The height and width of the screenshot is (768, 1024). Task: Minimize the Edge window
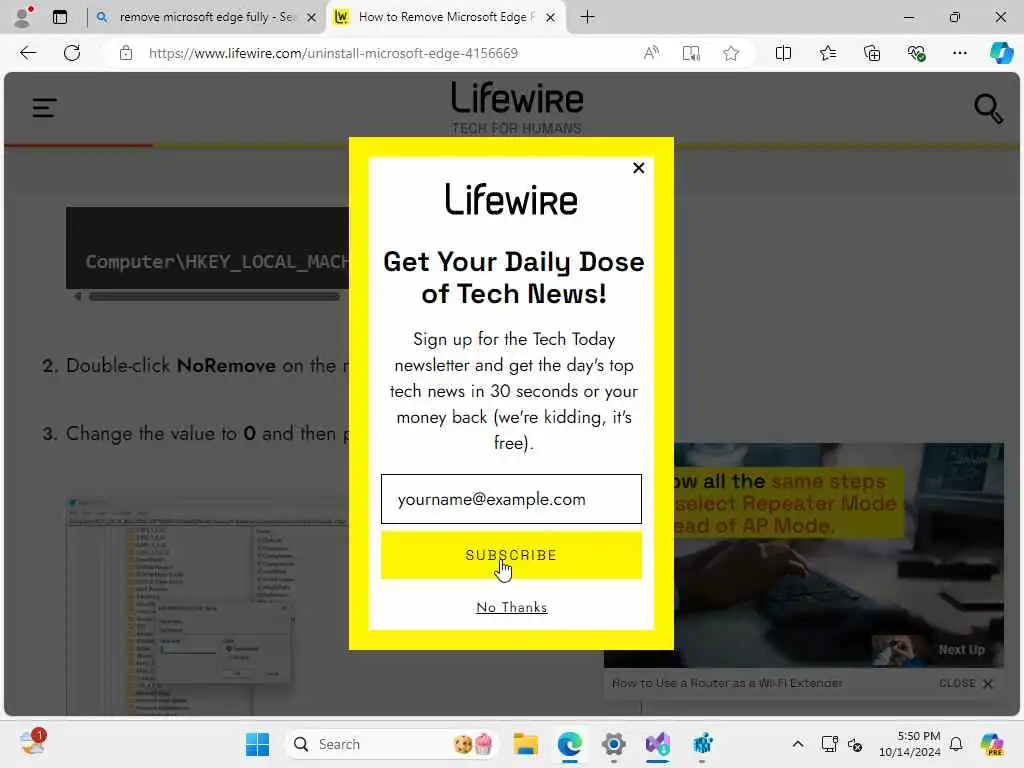[x=908, y=17]
